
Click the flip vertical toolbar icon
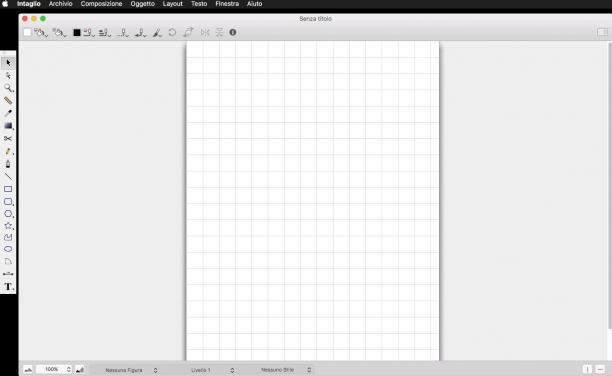[219, 32]
